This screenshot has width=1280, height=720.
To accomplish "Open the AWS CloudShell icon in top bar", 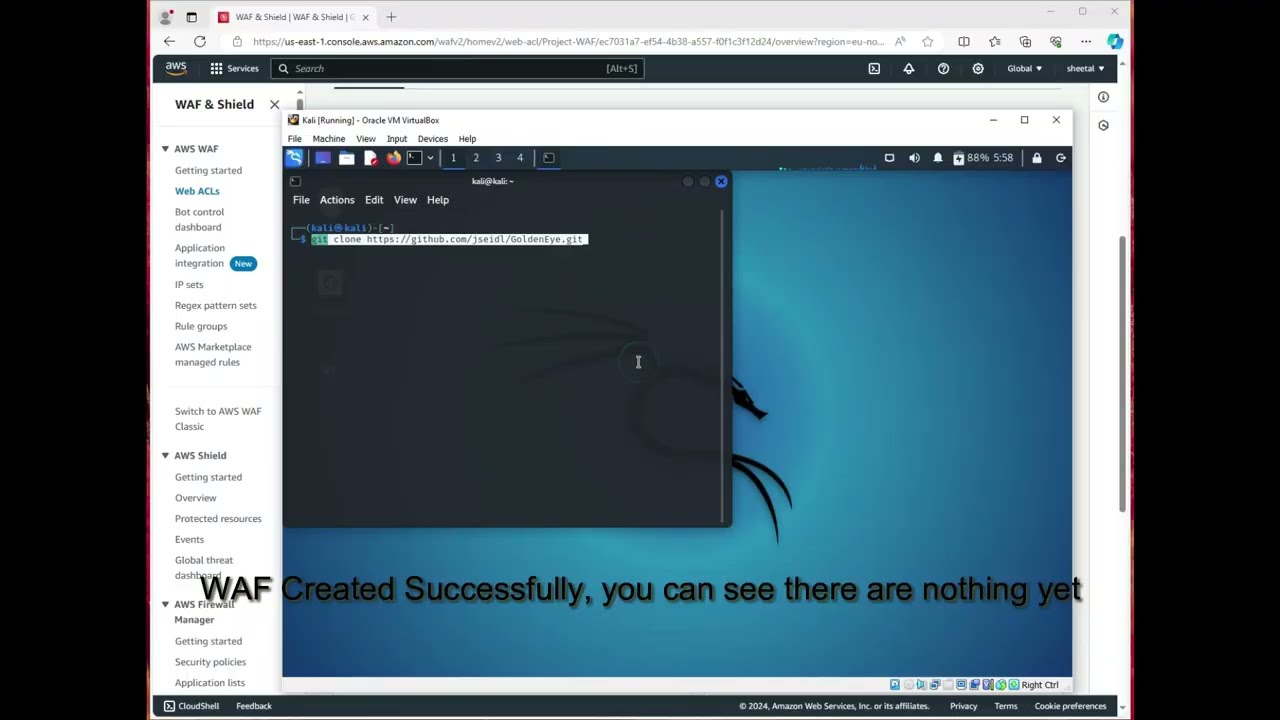I will coord(874,68).
